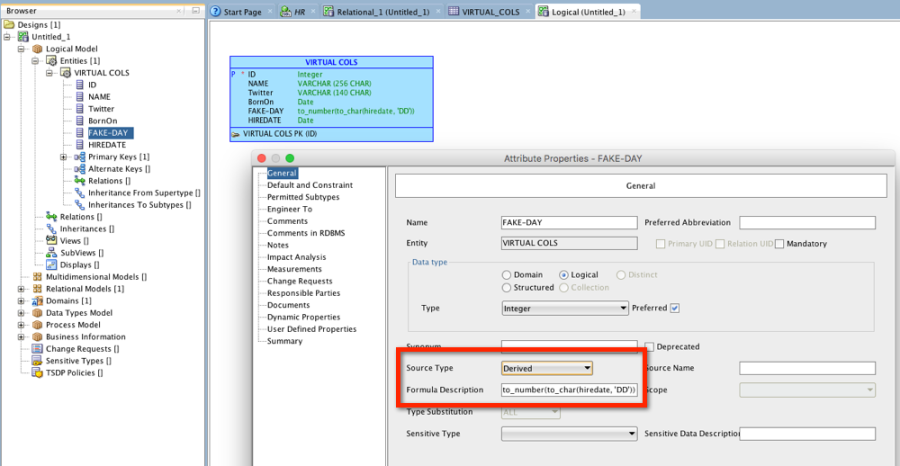Go to the Summary properties page
This screenshot has height=466, width=900.
pos(284,341)
